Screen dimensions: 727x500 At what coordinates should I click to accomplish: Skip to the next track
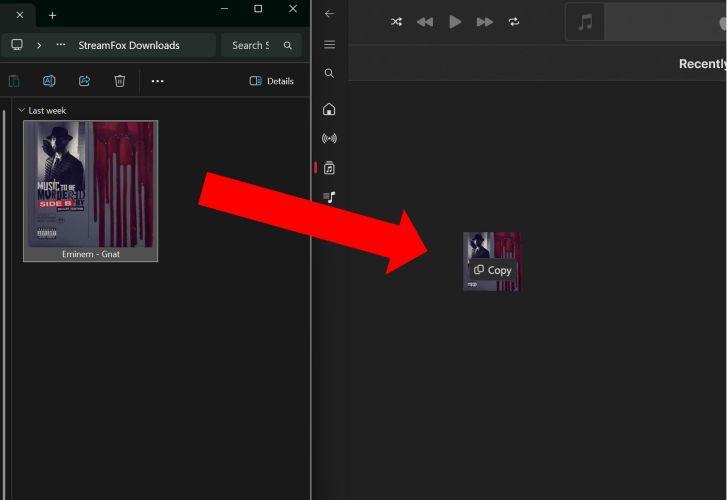click(x=485, y=22)
